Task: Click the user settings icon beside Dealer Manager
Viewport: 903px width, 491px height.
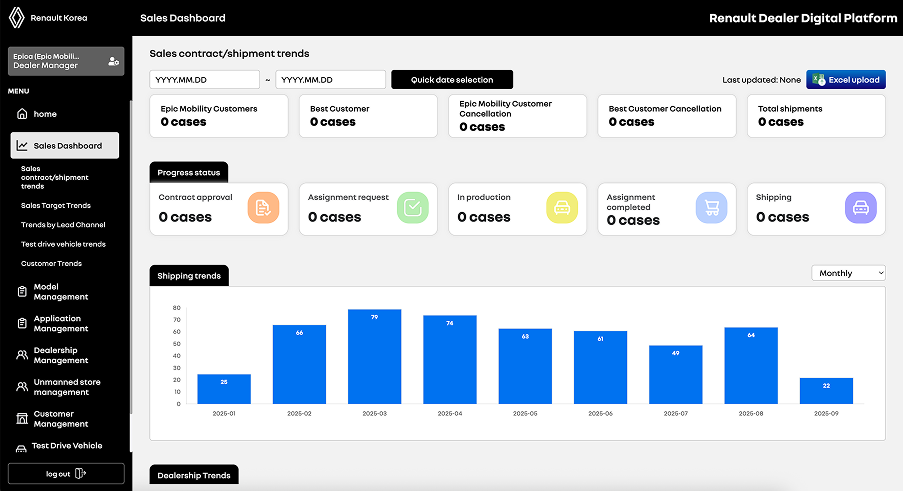Action: click(113, 62)
